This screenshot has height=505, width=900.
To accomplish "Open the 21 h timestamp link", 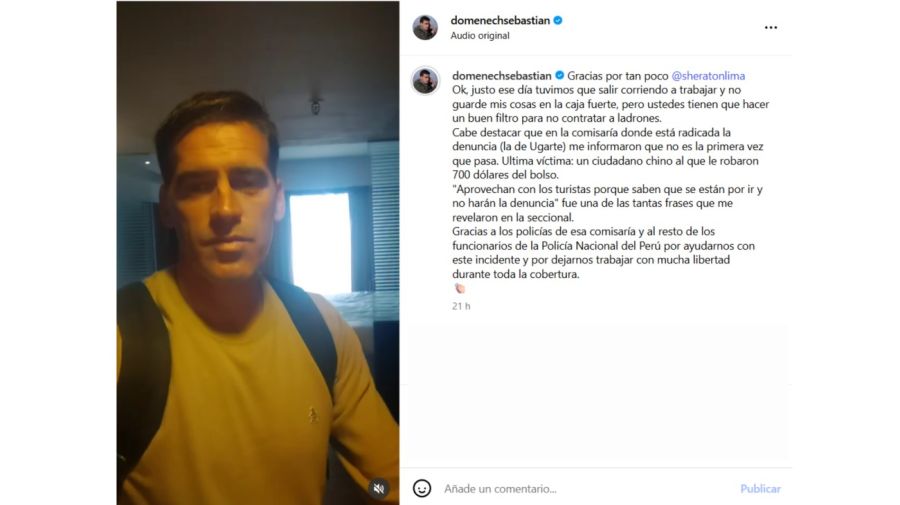I will pyautogui.click(x=461, y=306).
